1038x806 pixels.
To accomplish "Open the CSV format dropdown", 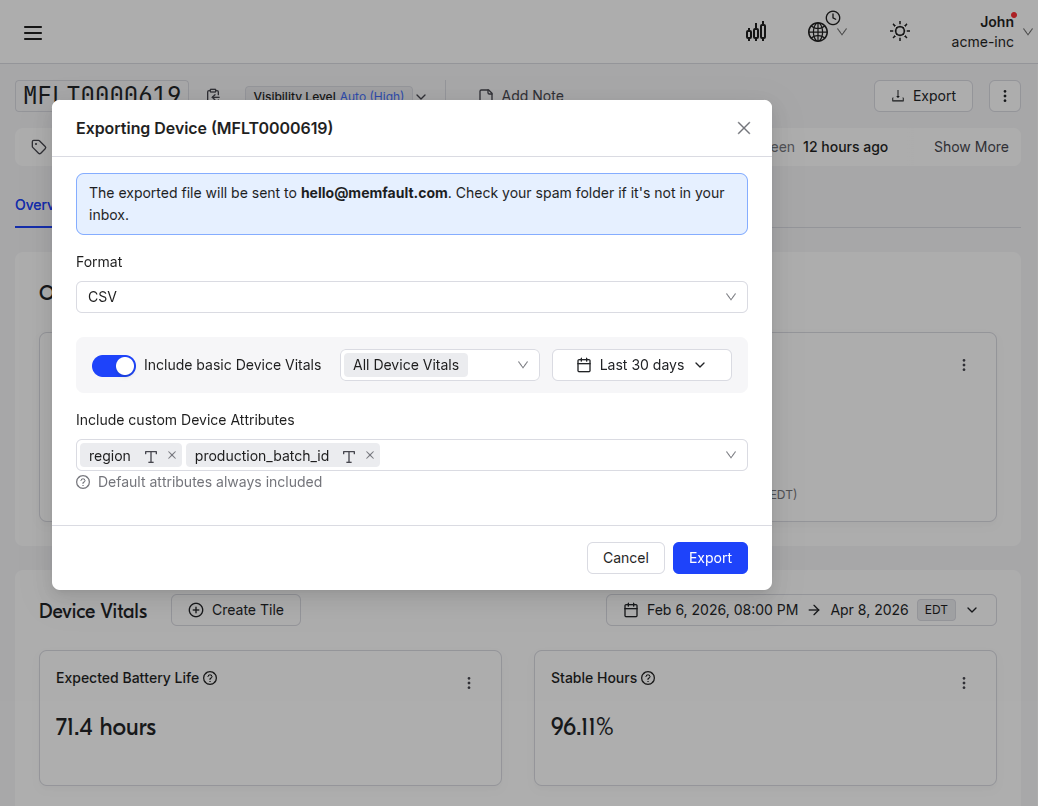I will click(411, 297).
